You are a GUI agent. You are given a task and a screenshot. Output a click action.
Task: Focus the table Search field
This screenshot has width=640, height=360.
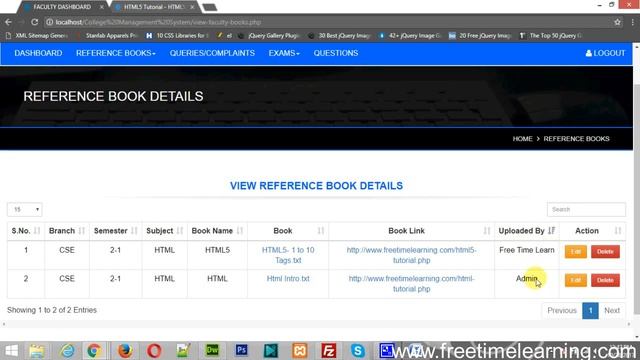point(586,209)
